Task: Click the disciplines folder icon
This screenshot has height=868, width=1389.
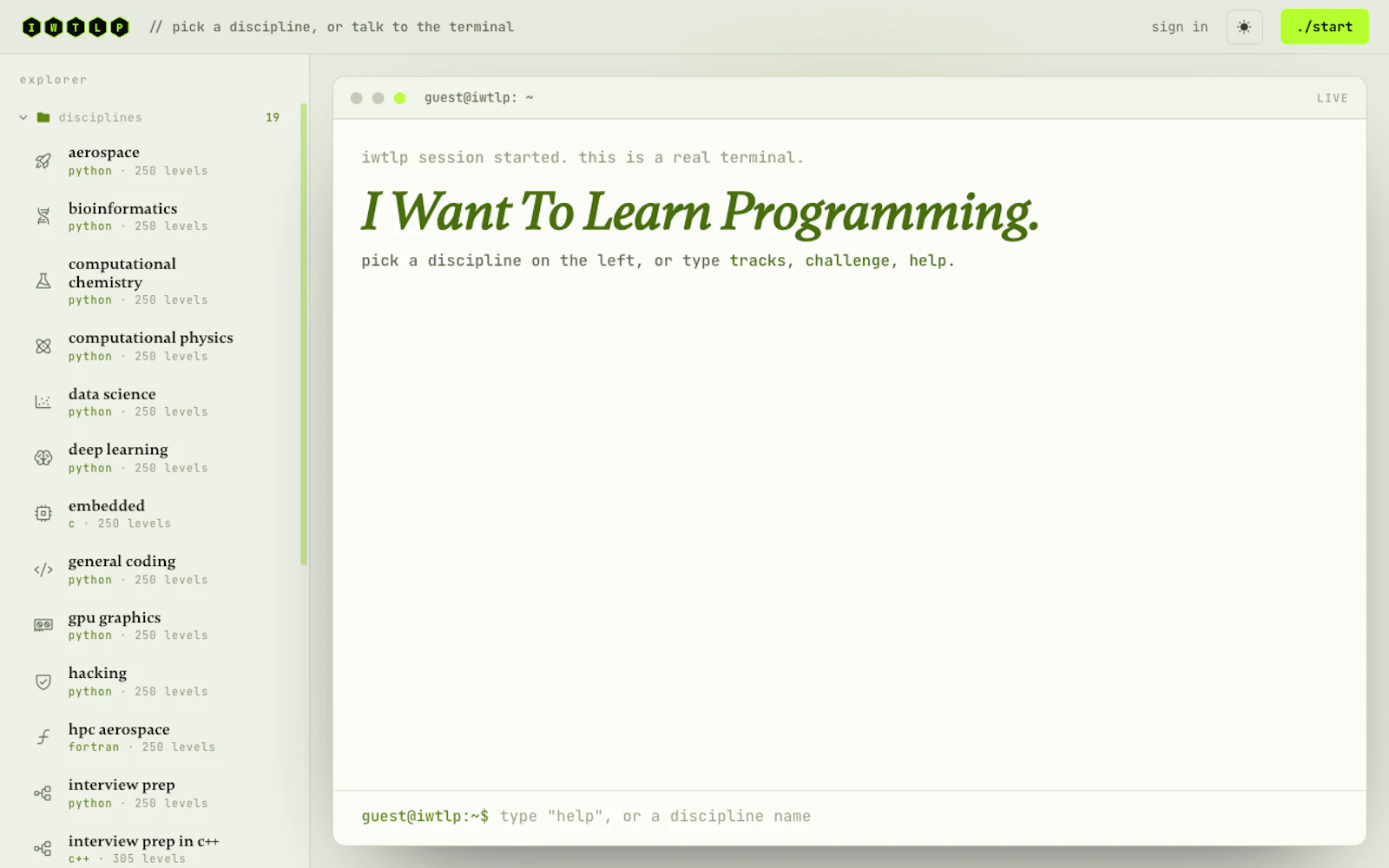Action: pyautogui.click(x=43, y=117)
